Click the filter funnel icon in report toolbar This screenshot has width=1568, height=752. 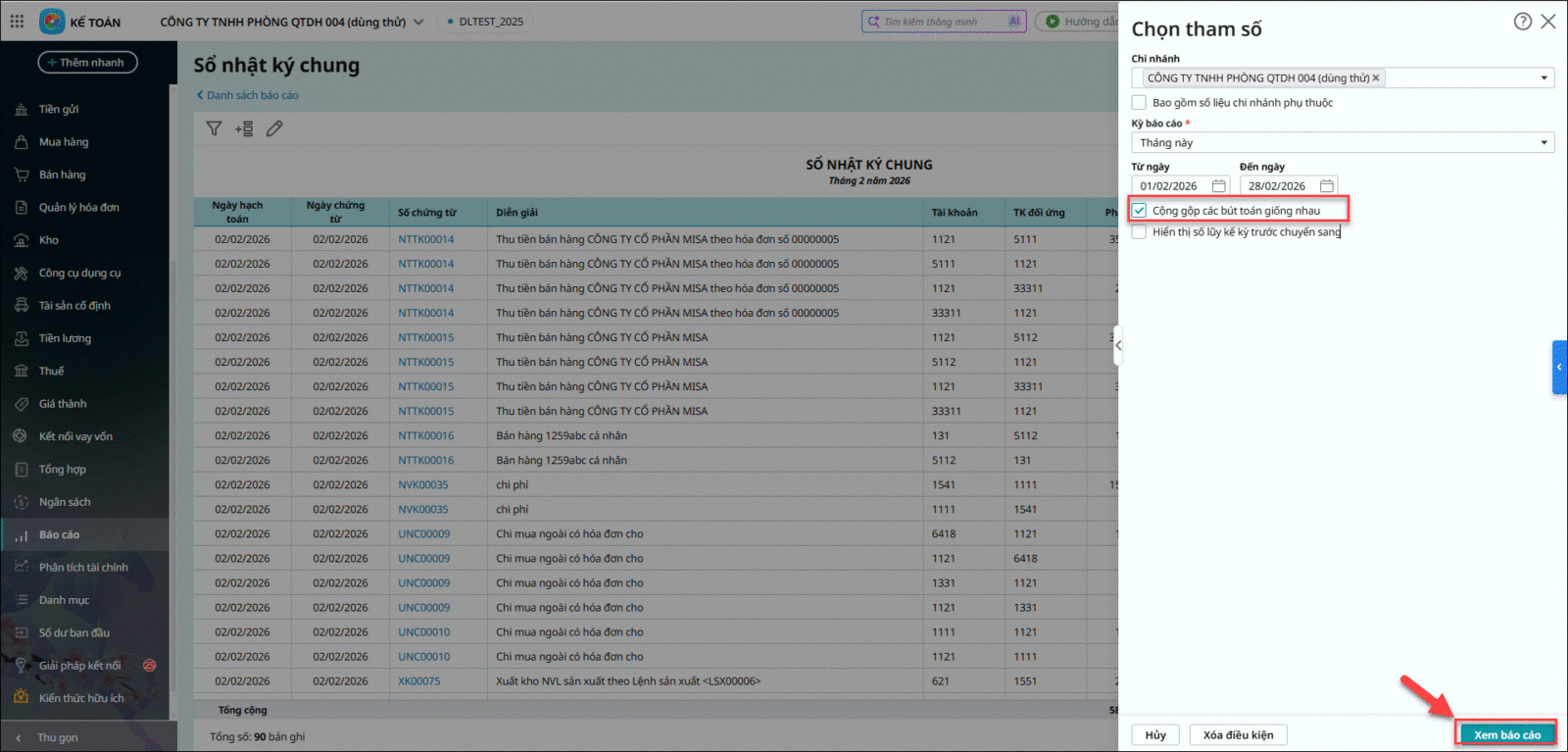214,128
